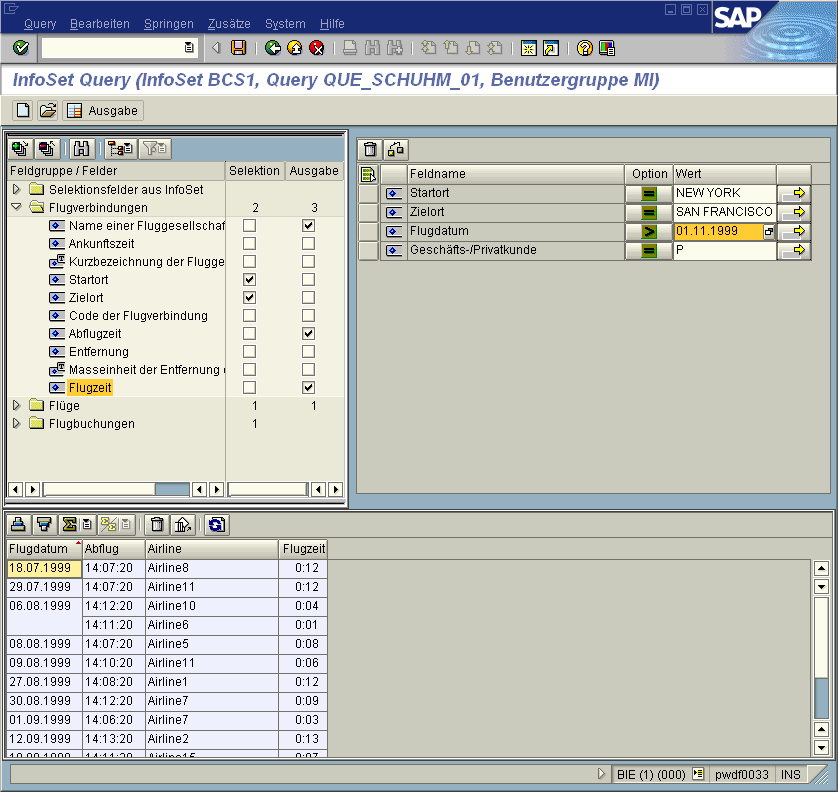Enable Ankunftszeit output checkbox
The image size is (838, 792).
tap(308, 244)
